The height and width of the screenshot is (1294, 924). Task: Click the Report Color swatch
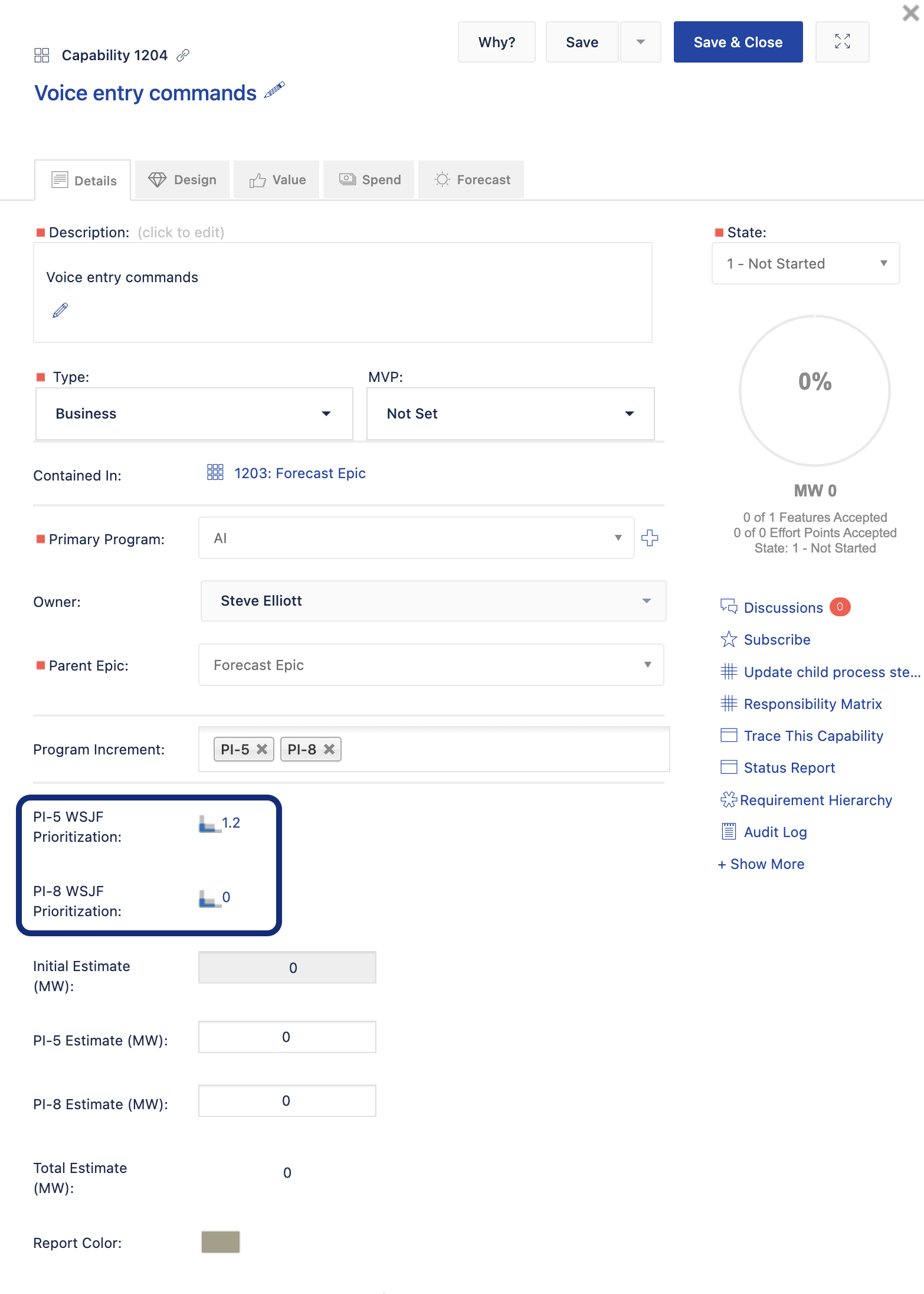point(221,1242)
